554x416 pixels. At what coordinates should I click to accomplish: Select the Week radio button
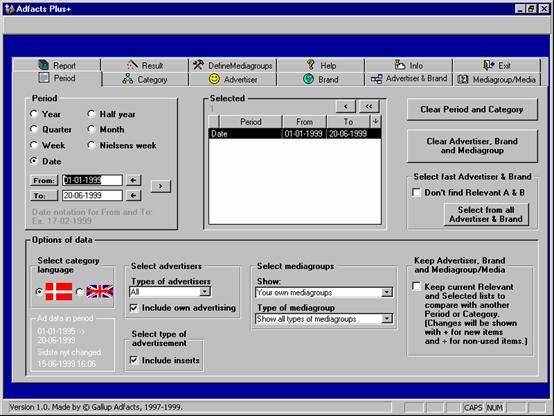click(x=34, y=145)
